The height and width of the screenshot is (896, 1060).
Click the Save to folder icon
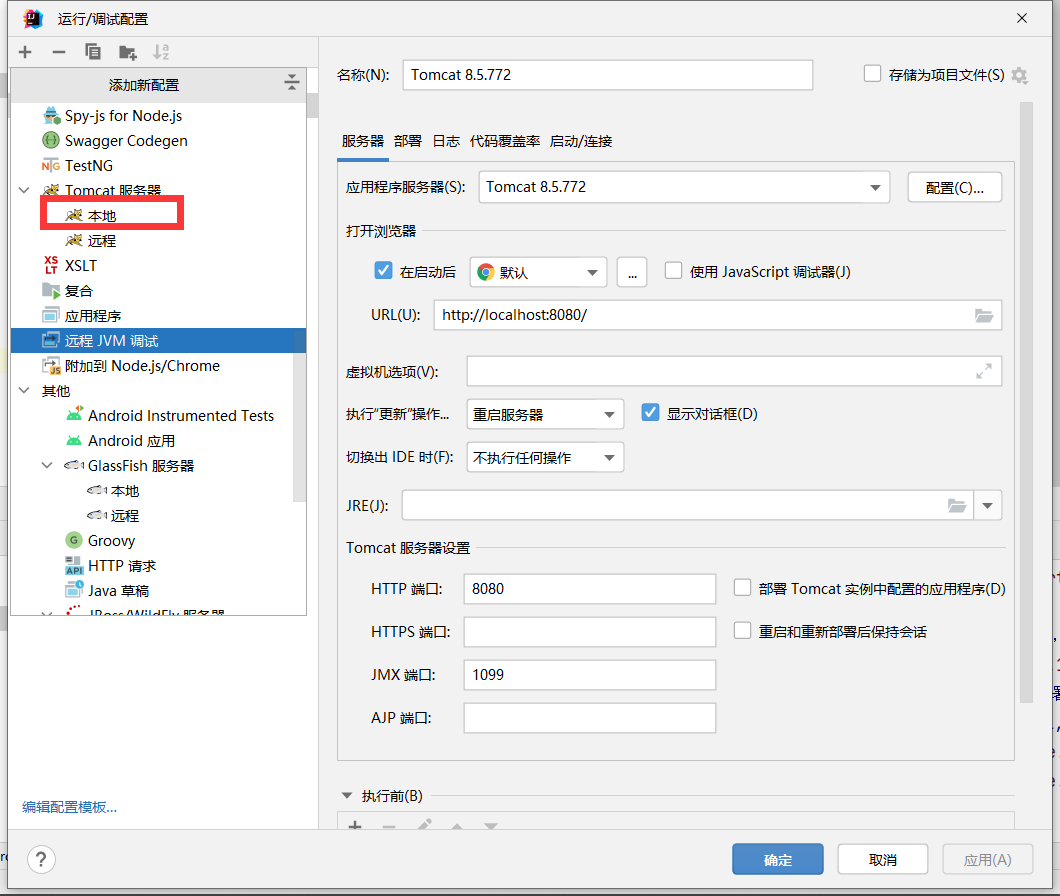[127, 52]
